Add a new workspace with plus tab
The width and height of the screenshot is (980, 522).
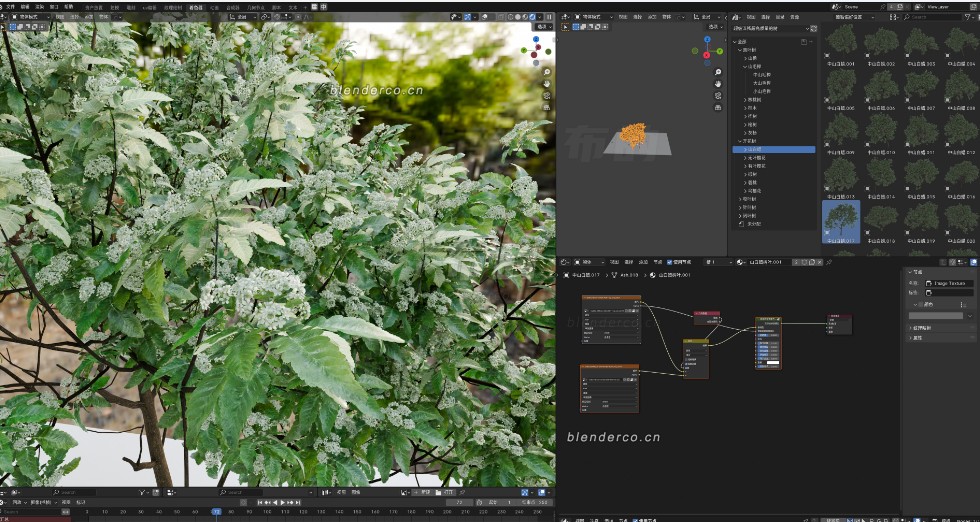click(305, 7)
